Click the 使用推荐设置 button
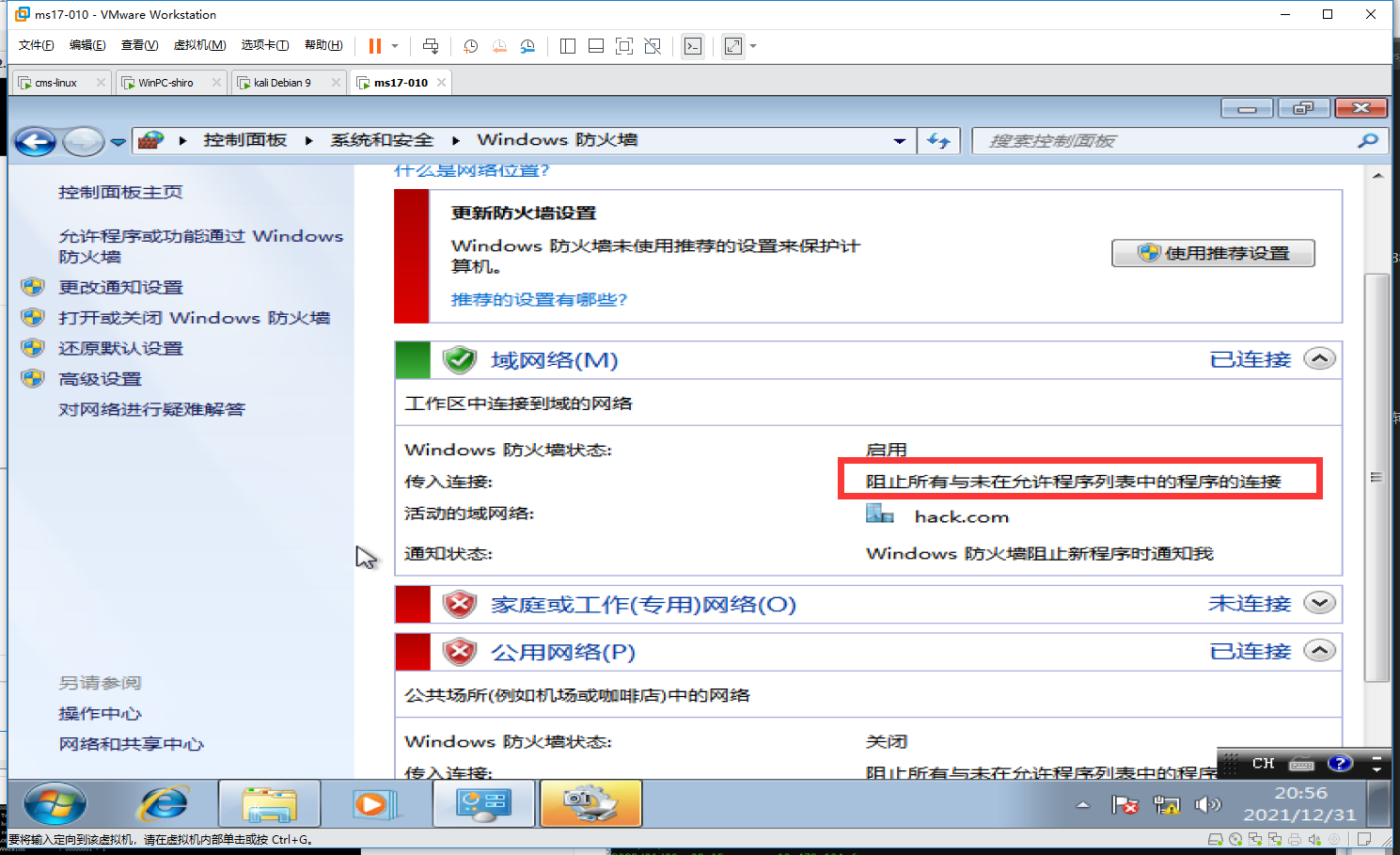This screenshot has width=1400, height=855. pos(1213,253)
